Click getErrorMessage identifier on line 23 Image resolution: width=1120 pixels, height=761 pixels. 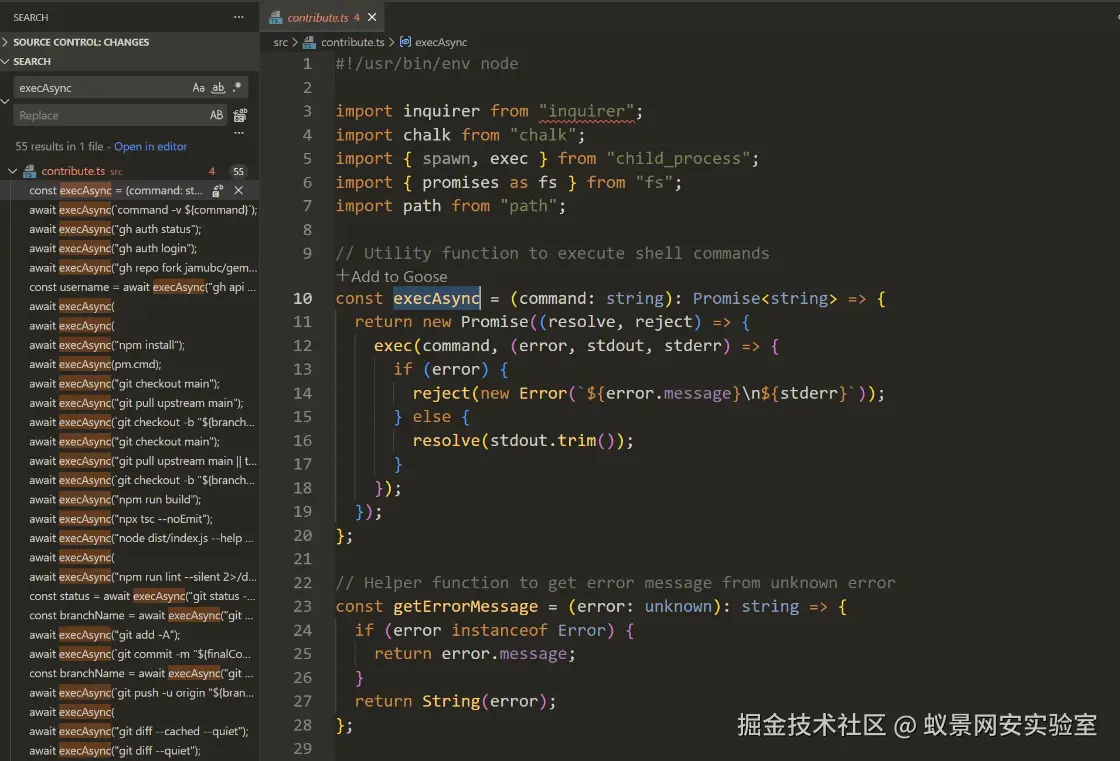coord(465,607)
